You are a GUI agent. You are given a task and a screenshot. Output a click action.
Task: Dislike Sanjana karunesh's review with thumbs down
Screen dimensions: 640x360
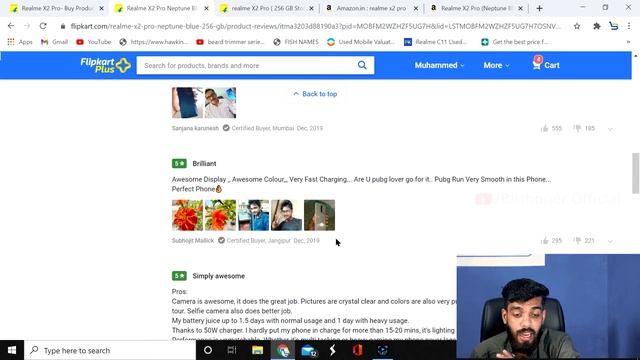pyautogui.click(x=577, y=129)
